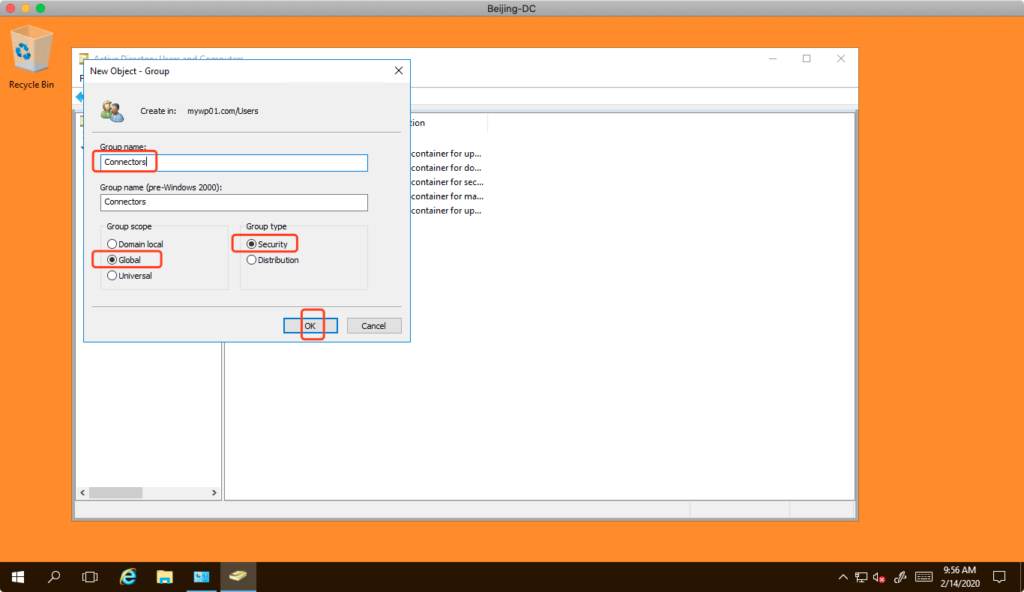Open File Explorer from the taskbar
Image resolution: width=1024 pixels, height=592 pixels.
[165, 577]
